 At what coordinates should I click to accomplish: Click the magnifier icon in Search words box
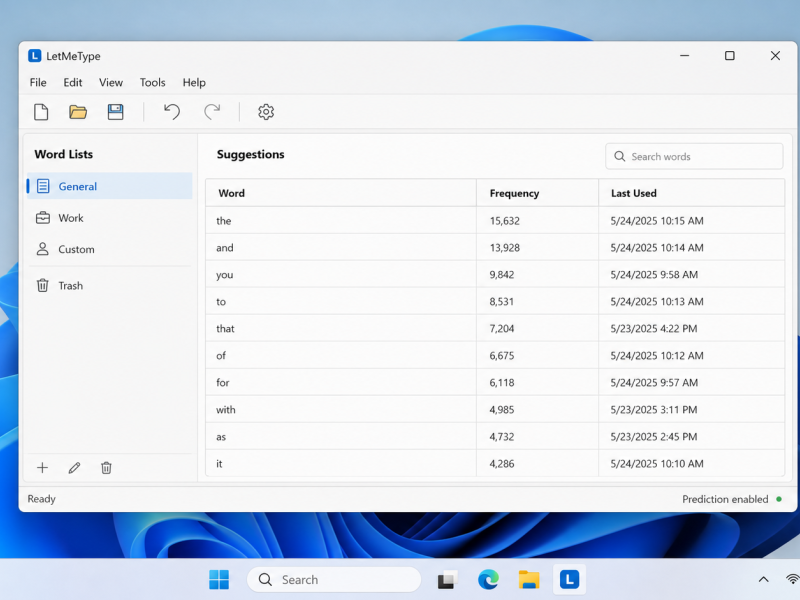619,156
